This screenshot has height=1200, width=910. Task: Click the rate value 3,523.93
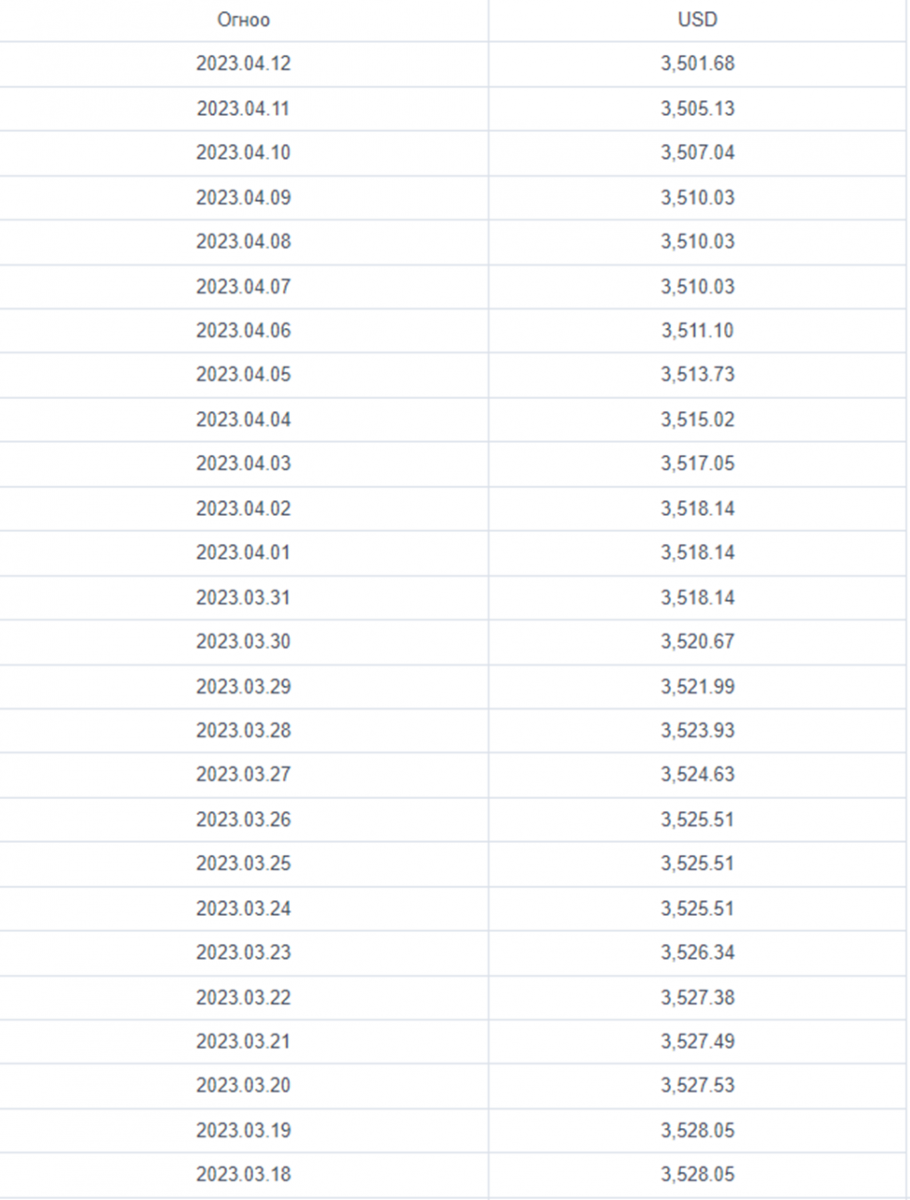(x=697, y=730)
